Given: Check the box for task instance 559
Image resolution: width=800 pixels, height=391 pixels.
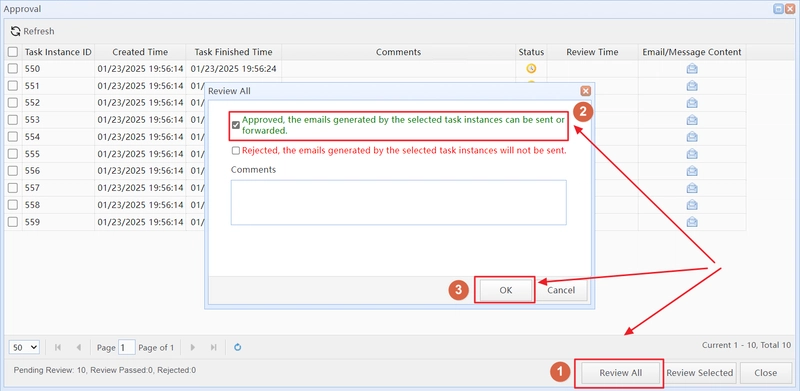Looking at the screenshot, I should (13, 222).
